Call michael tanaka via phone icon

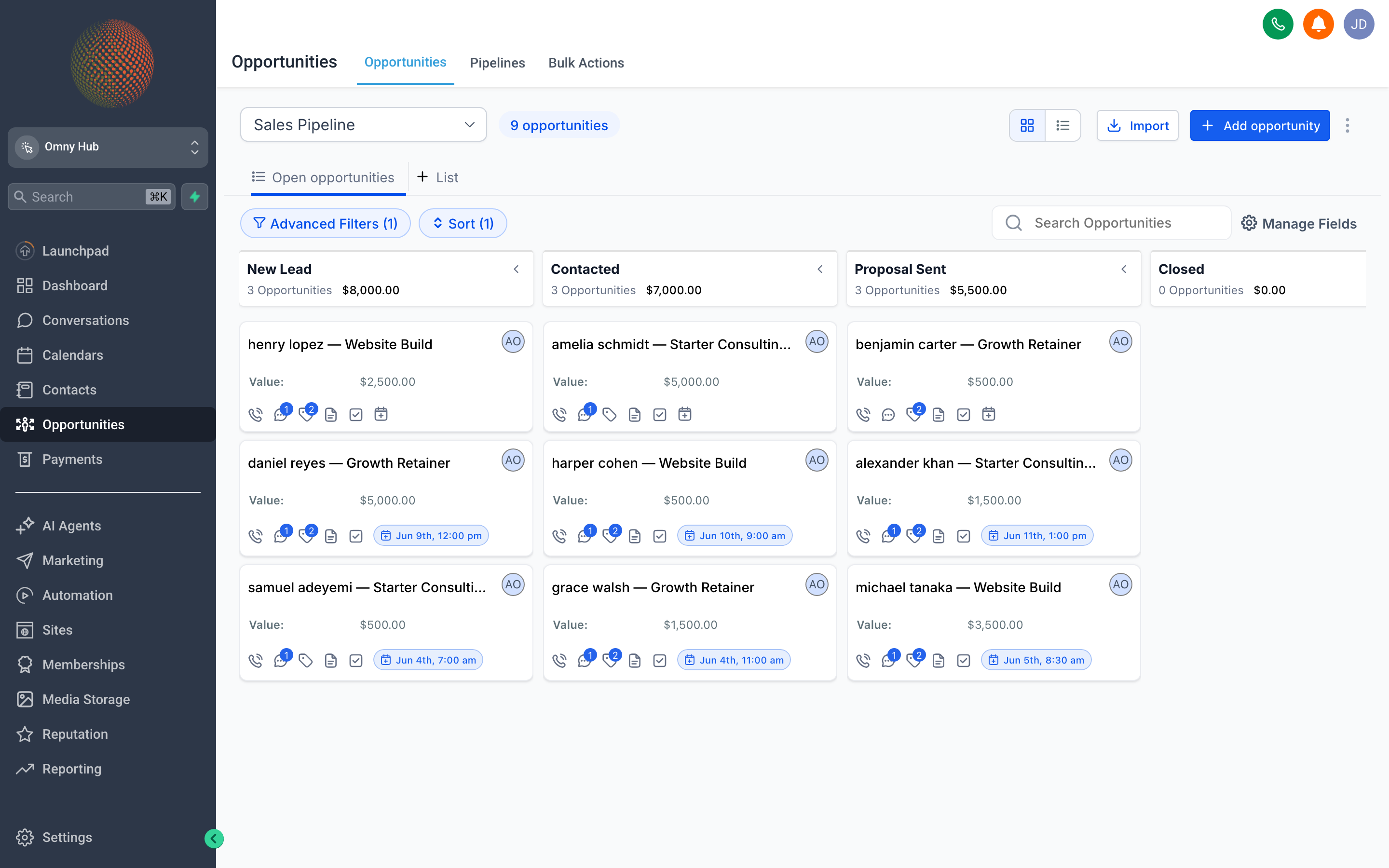click(863, 661)
